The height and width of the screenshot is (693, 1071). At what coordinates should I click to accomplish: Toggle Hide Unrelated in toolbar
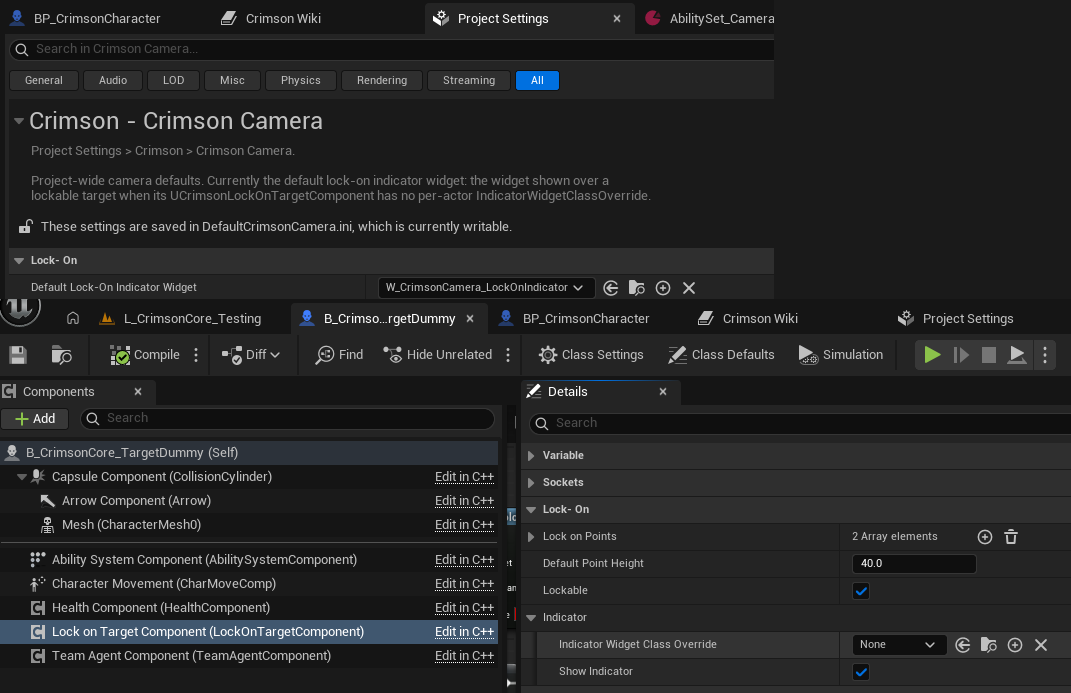point(438,355)
